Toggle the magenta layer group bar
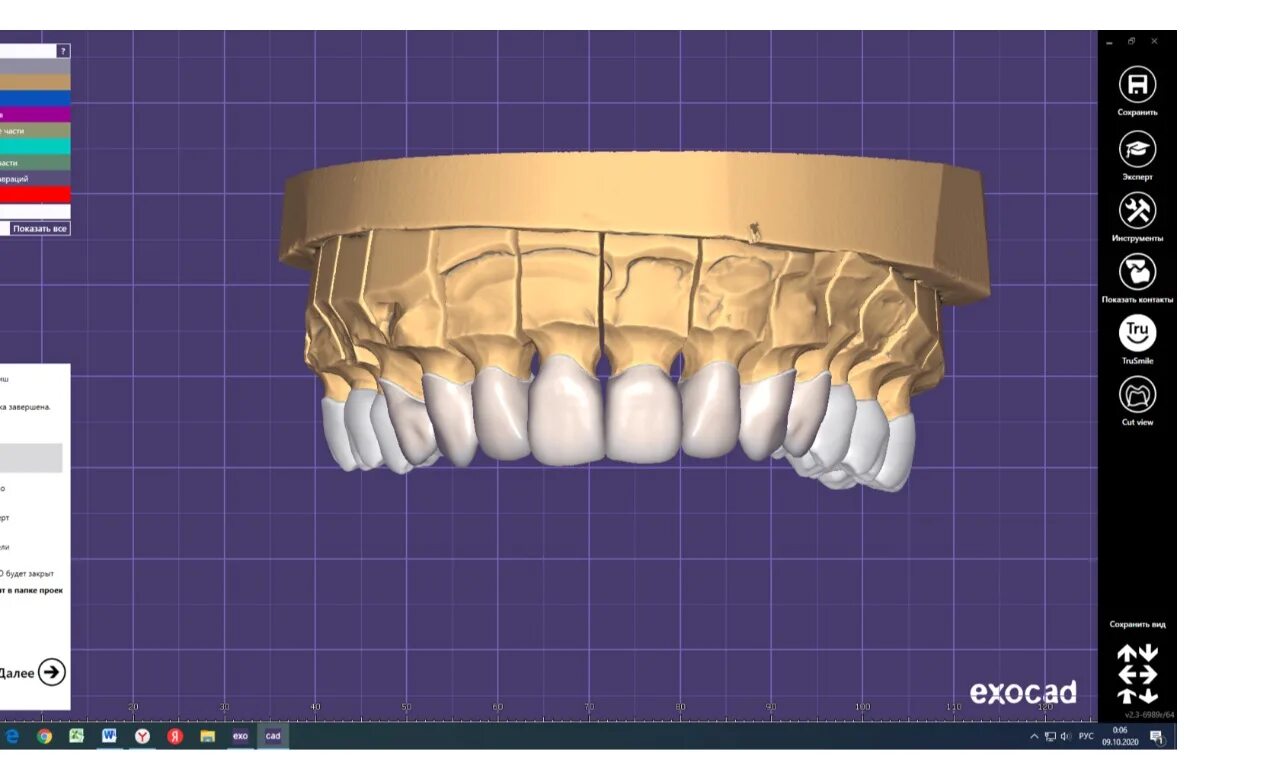The width and height of the screenshot is (1280, 768). click(x=35, y=115)
